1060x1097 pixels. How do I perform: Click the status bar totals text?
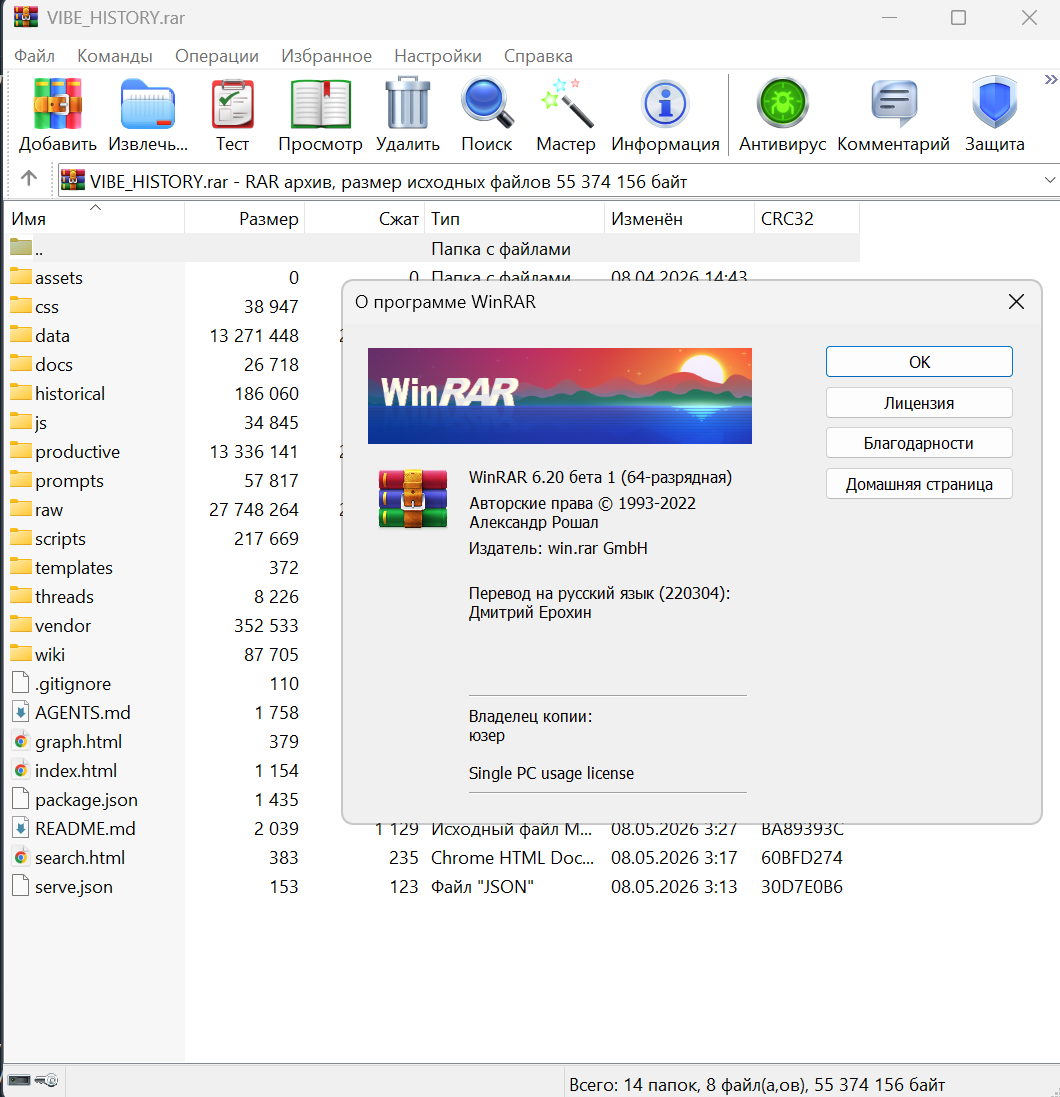pyautogui.click(x=757, y=1085)
